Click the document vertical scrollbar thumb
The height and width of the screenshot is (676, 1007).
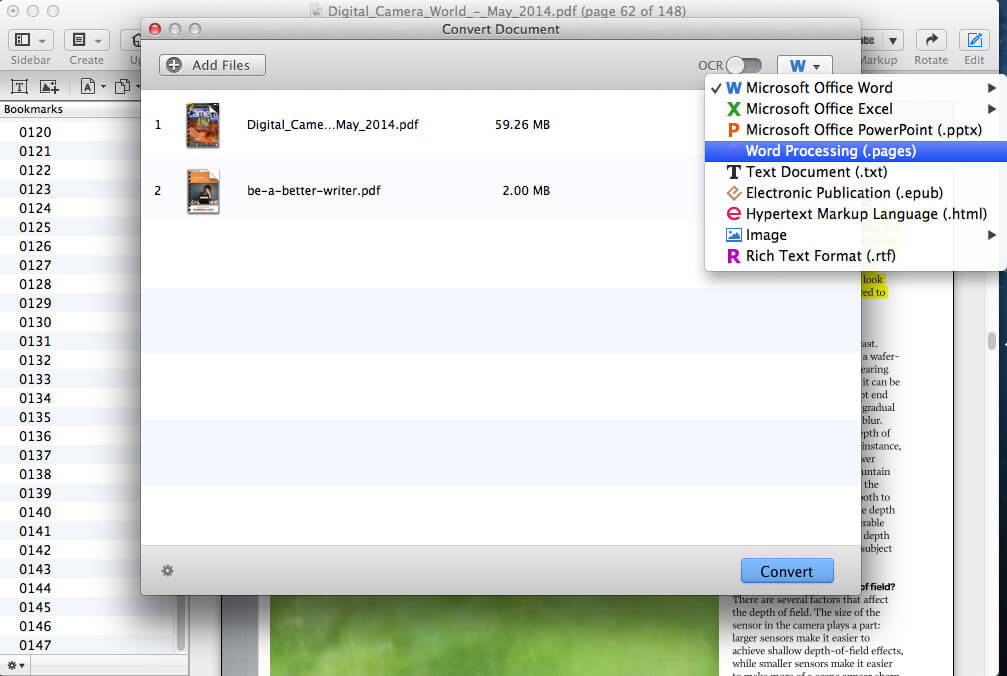point(992,341)
